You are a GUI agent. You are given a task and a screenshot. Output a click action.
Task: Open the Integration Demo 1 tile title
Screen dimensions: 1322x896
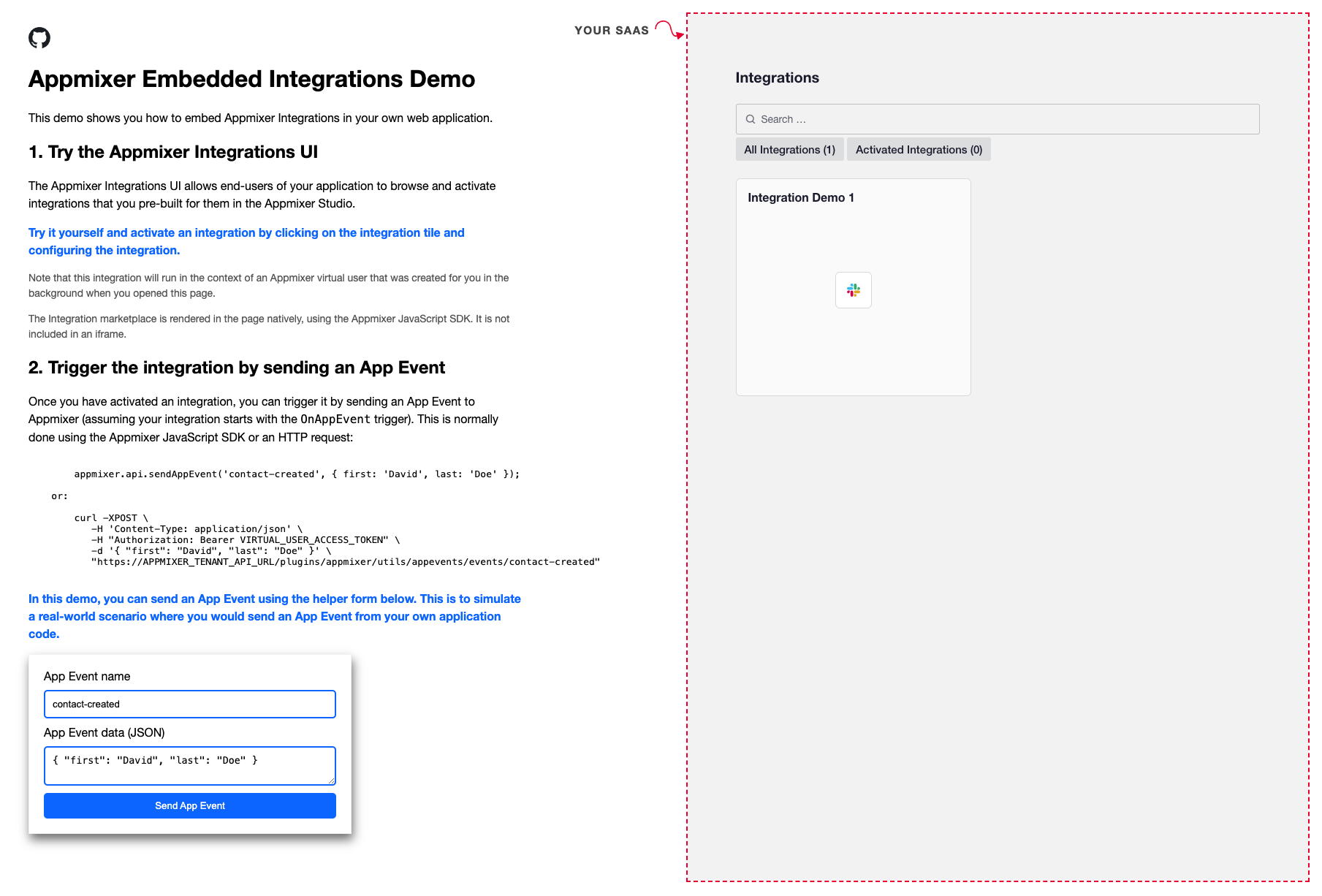pos(801,197)
